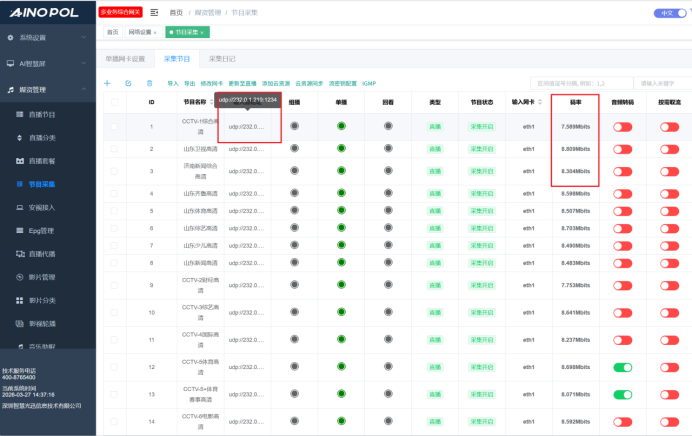Click the 单播 green indicator for row 1

tap(341, 126)
